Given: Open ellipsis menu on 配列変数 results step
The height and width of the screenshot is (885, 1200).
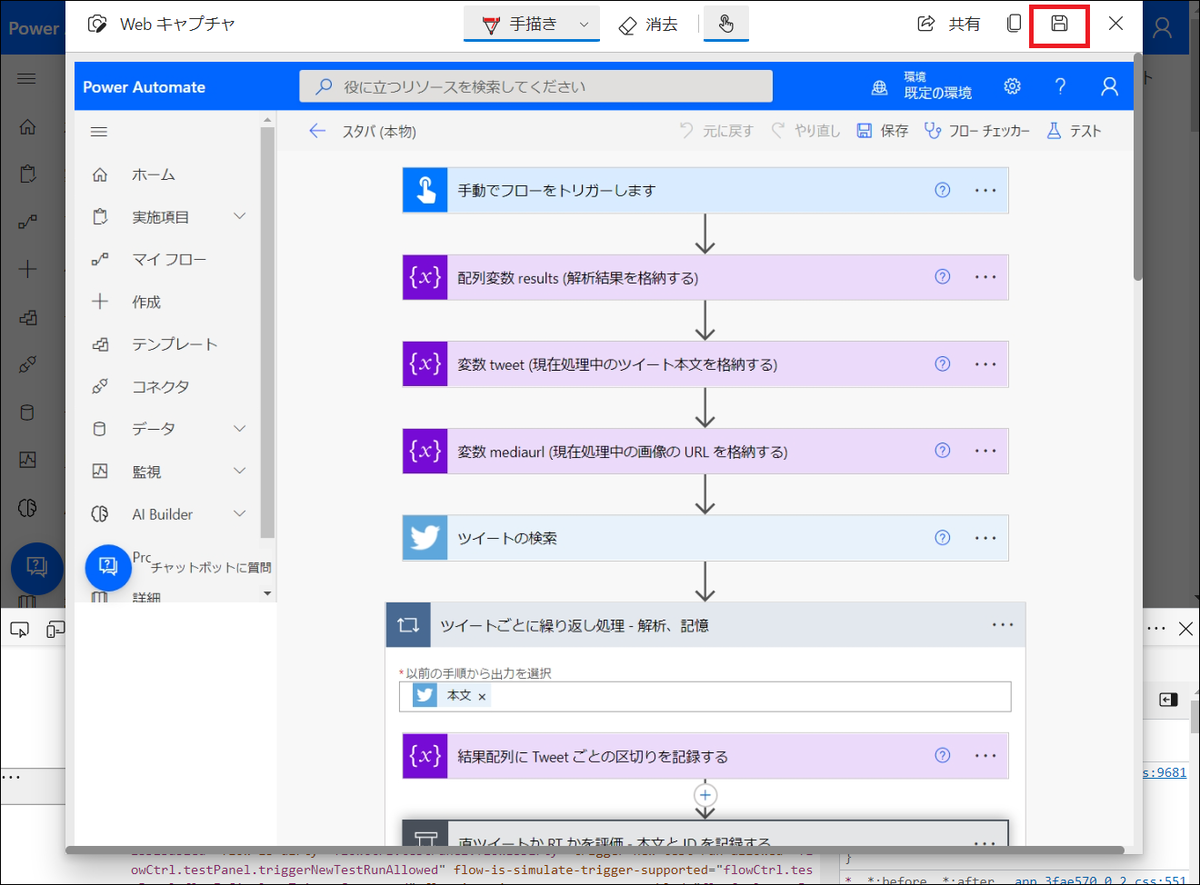Looking at the screenshot, I should coord(985,277).
